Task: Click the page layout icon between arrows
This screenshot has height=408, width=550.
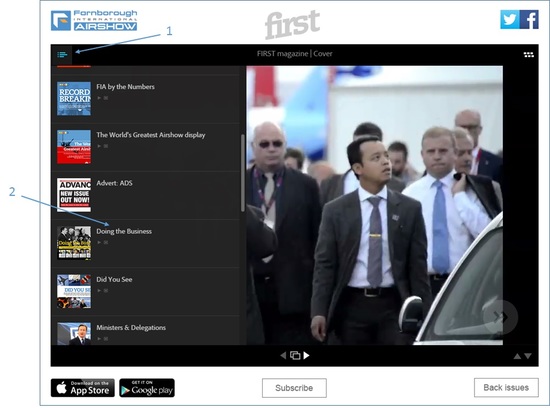Action: [295, 355]
